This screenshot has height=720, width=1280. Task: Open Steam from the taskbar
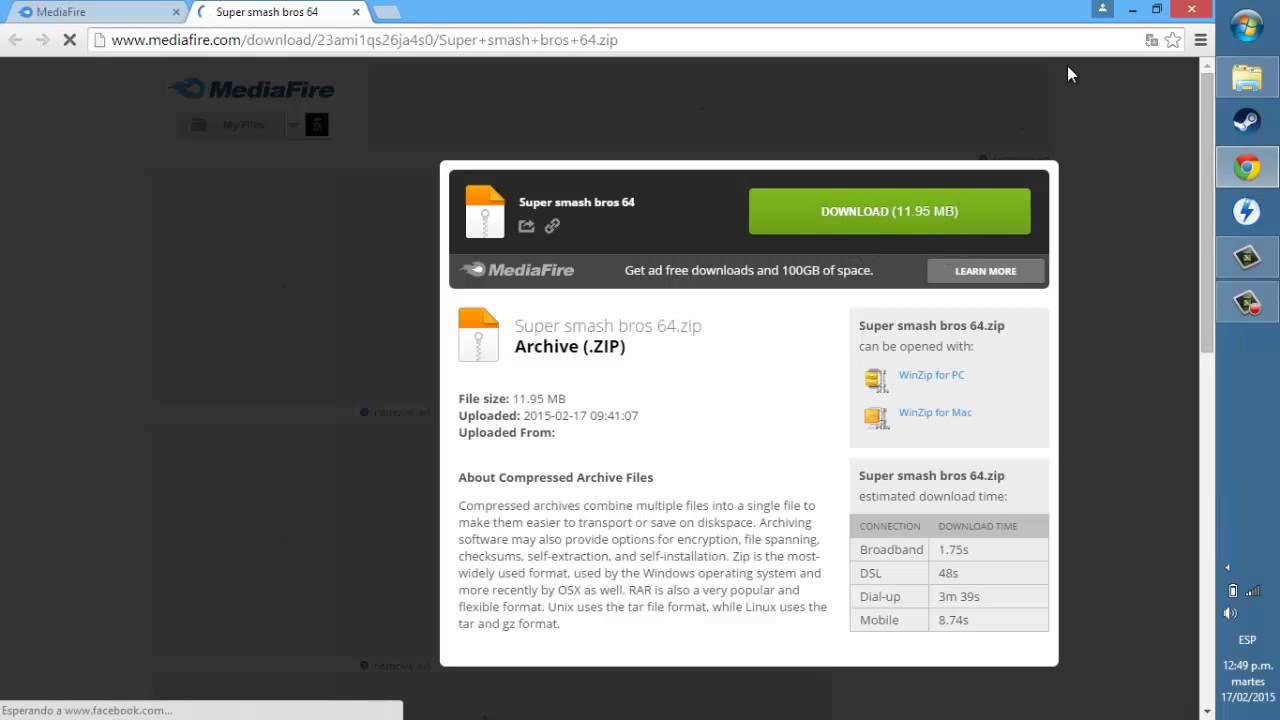pos(1247,121)
